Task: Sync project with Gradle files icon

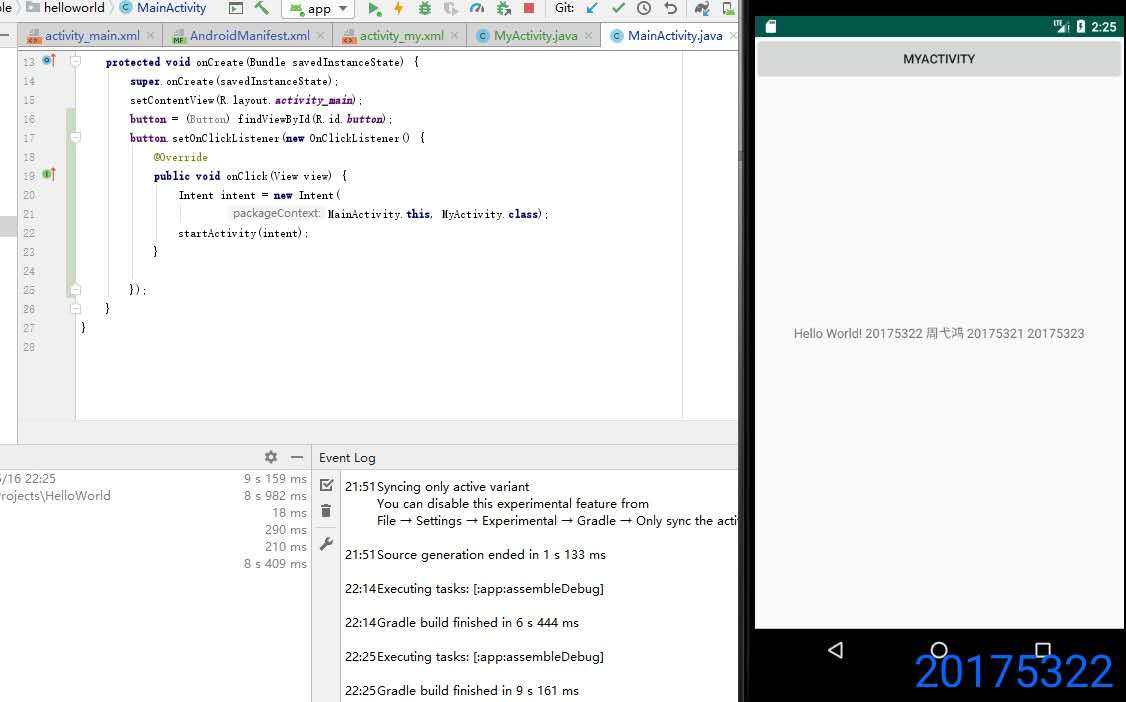Action: coord(702,9)
